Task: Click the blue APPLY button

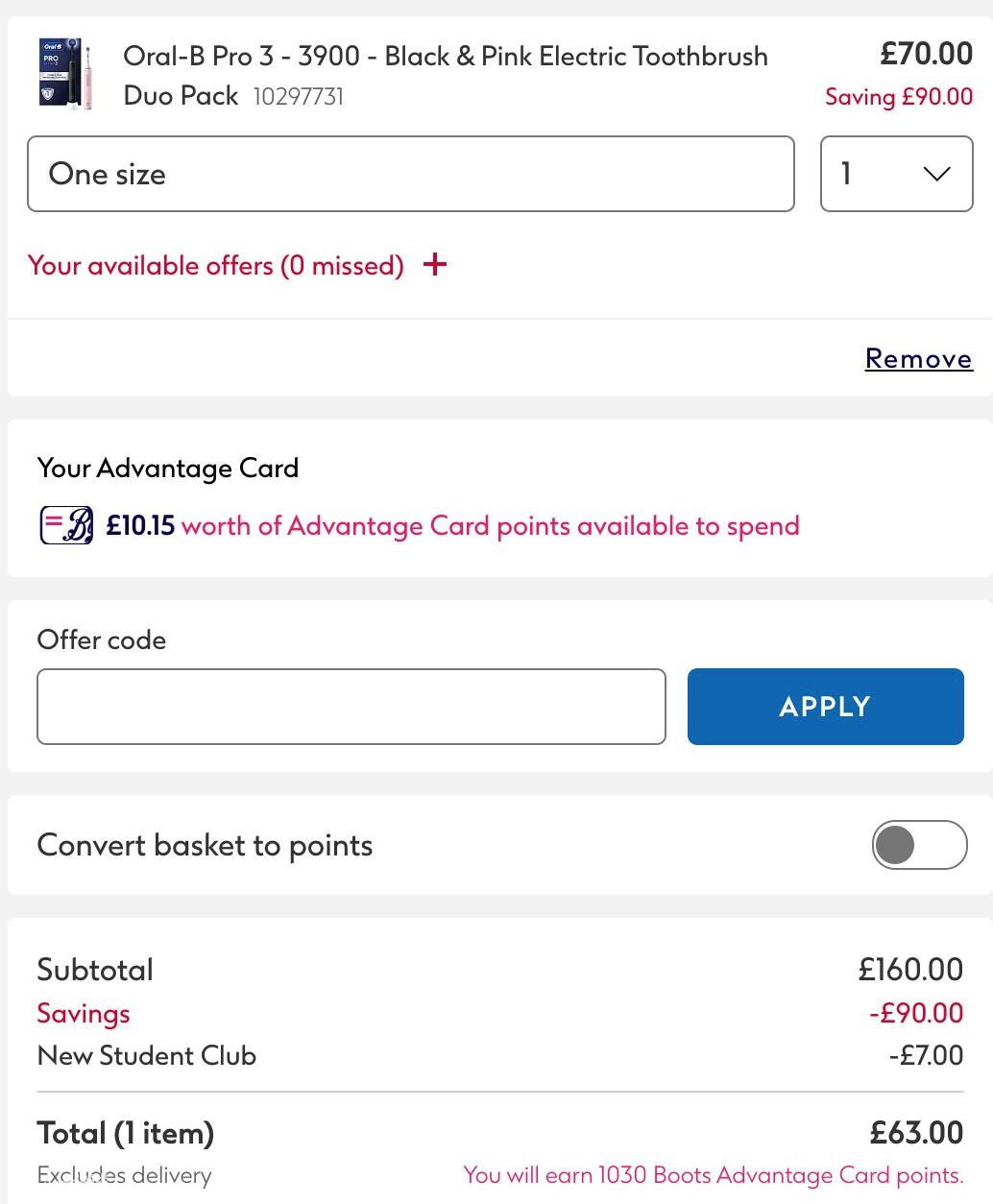Action: coord(825,707)
